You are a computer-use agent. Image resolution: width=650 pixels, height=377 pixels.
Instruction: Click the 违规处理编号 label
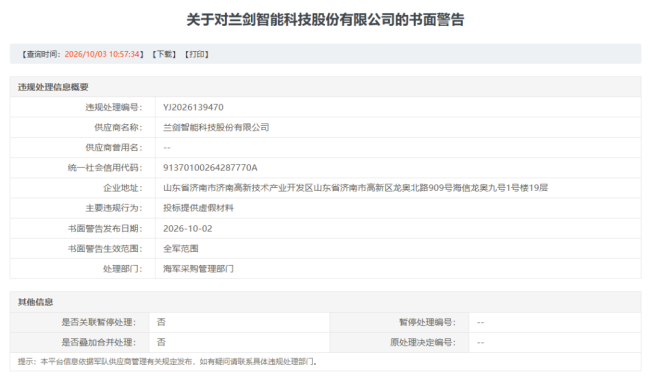(x=114, y=107)
